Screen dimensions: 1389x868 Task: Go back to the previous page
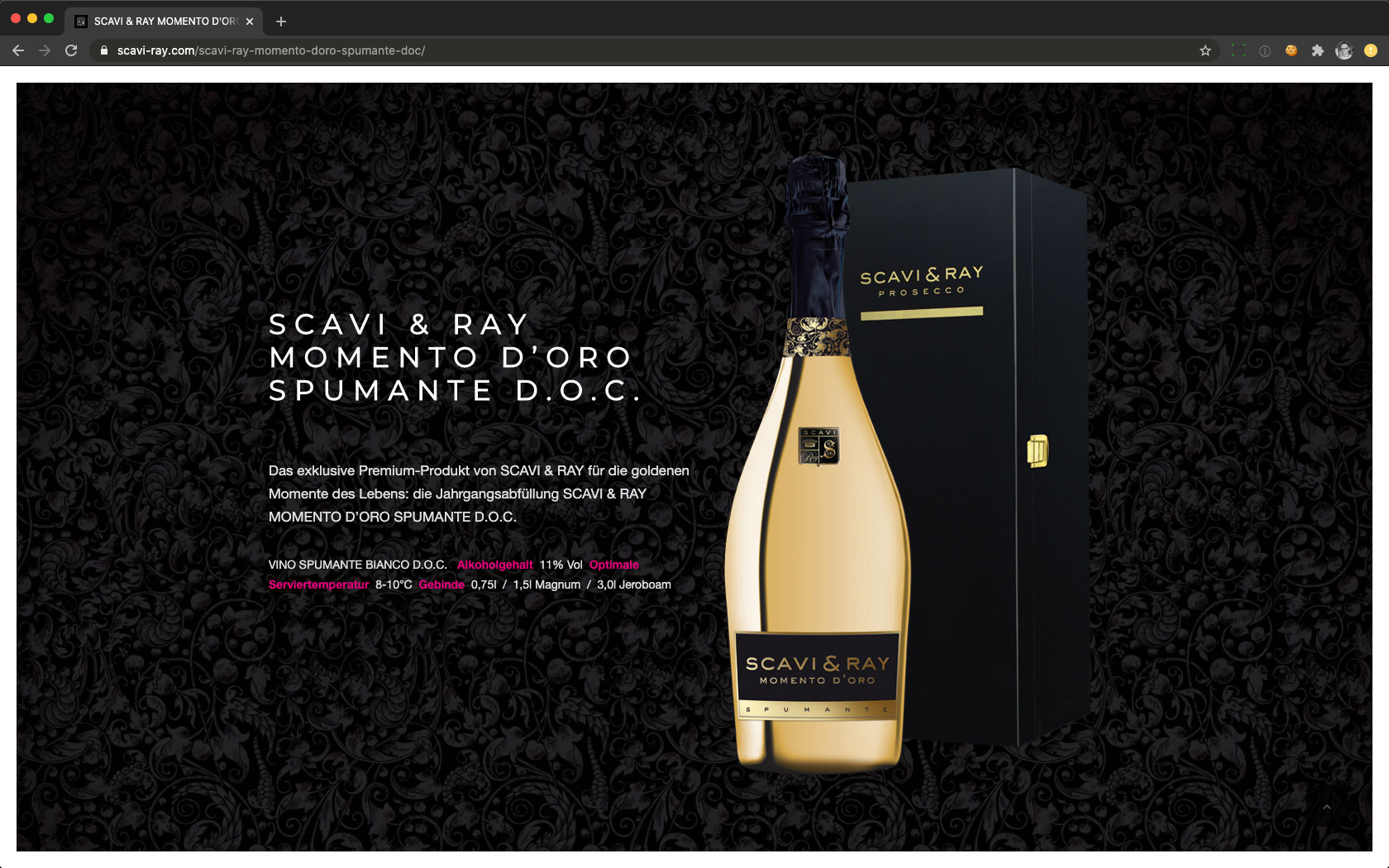click(18, 50)
